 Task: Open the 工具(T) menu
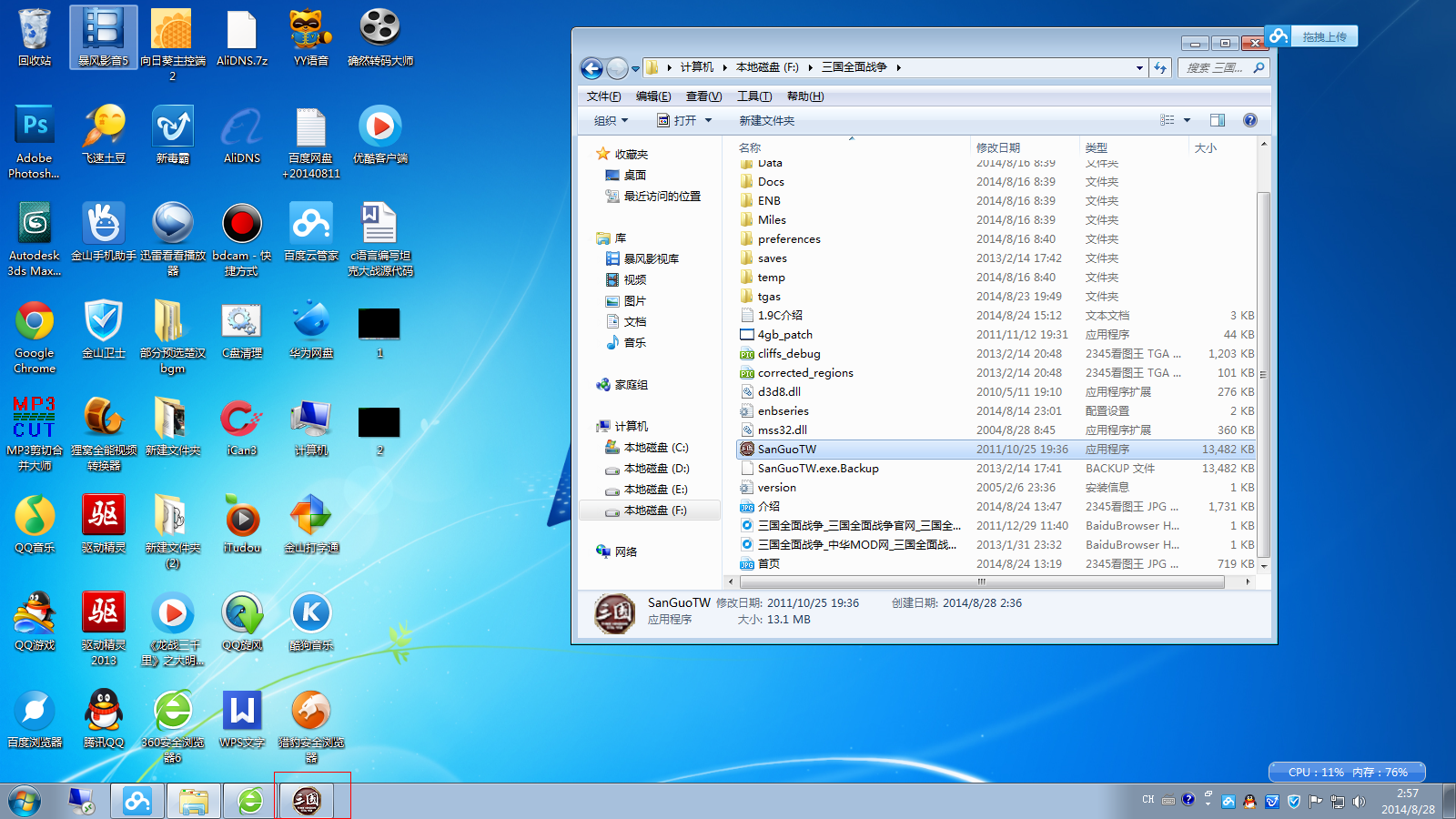[753, 96]
